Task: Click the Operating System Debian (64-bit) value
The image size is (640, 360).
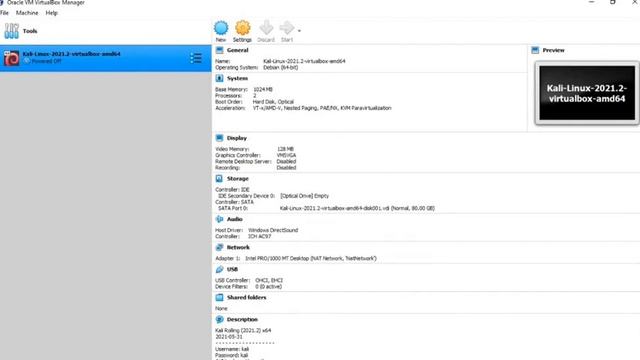Action: point(280,67)
